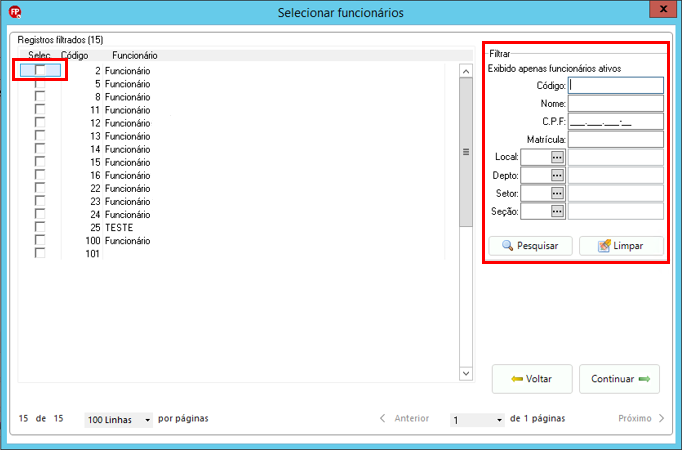682x450 pixels.
Task: Click into the Matrícula filter field
Action: (616, 140)
